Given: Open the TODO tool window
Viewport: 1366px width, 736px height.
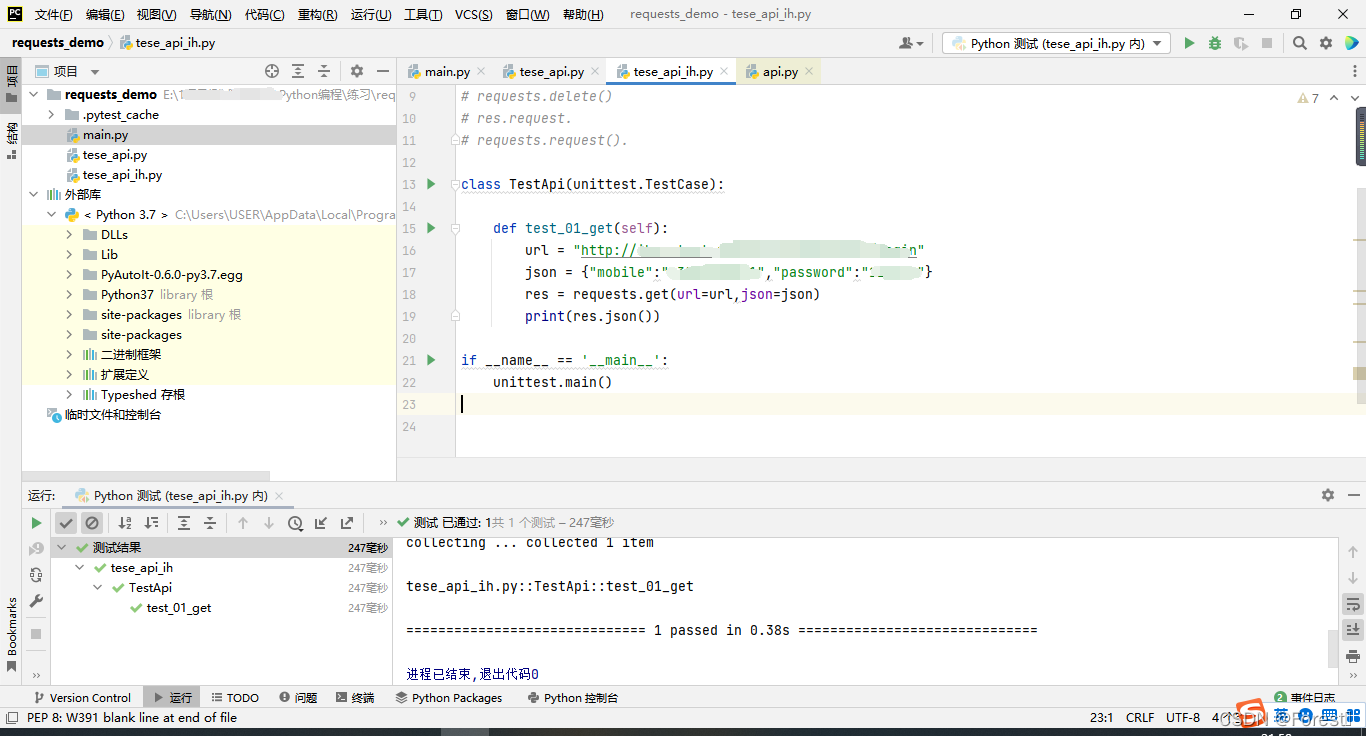Looking at the screenshot, I should pos(234,697).
